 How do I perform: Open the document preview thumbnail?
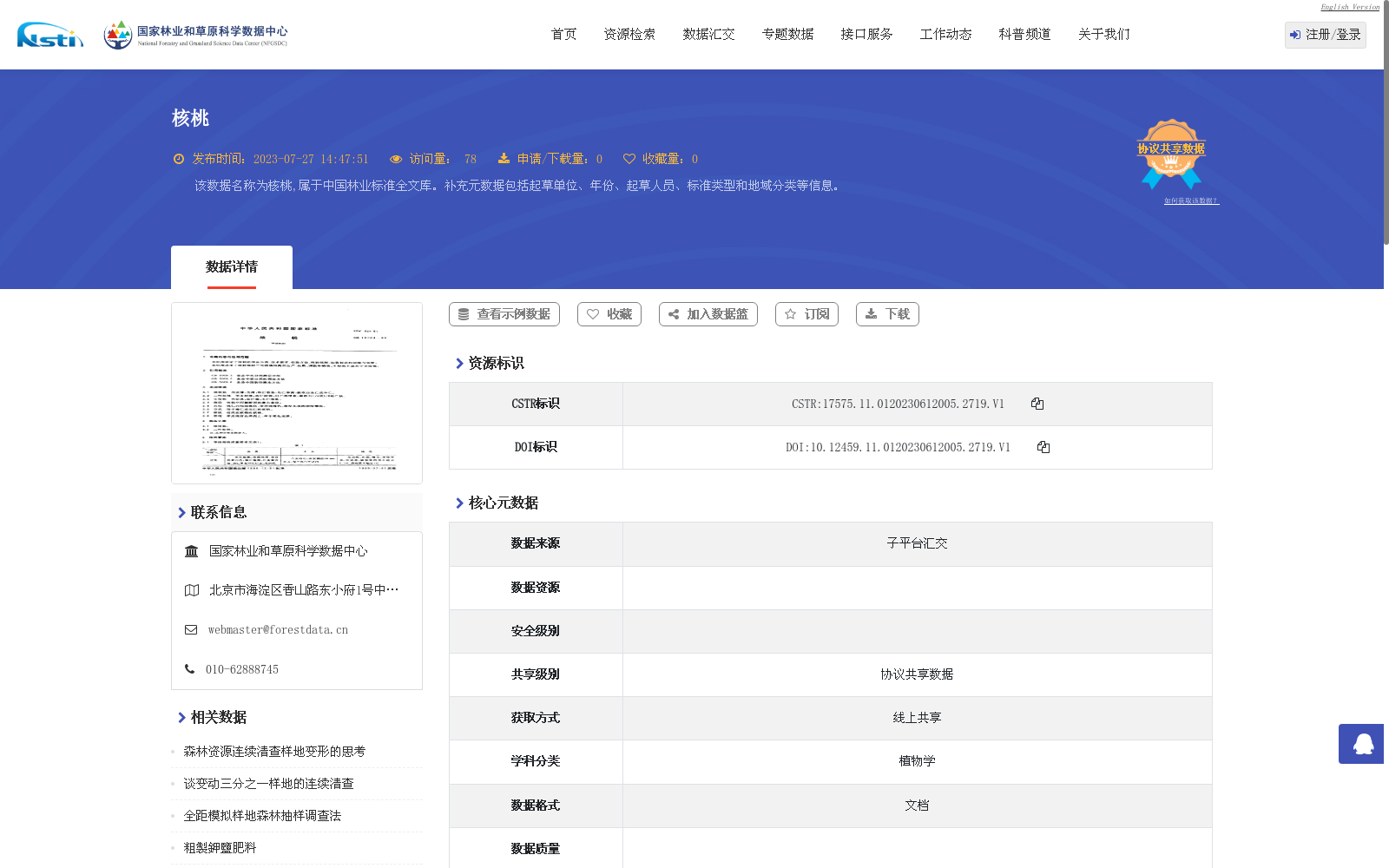(297, 393)
